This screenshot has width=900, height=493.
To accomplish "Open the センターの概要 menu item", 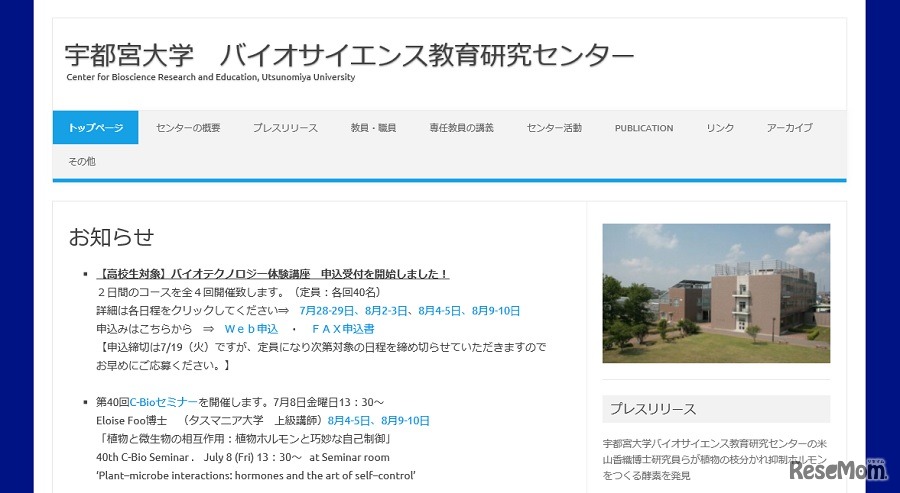I will pos(188,127).
